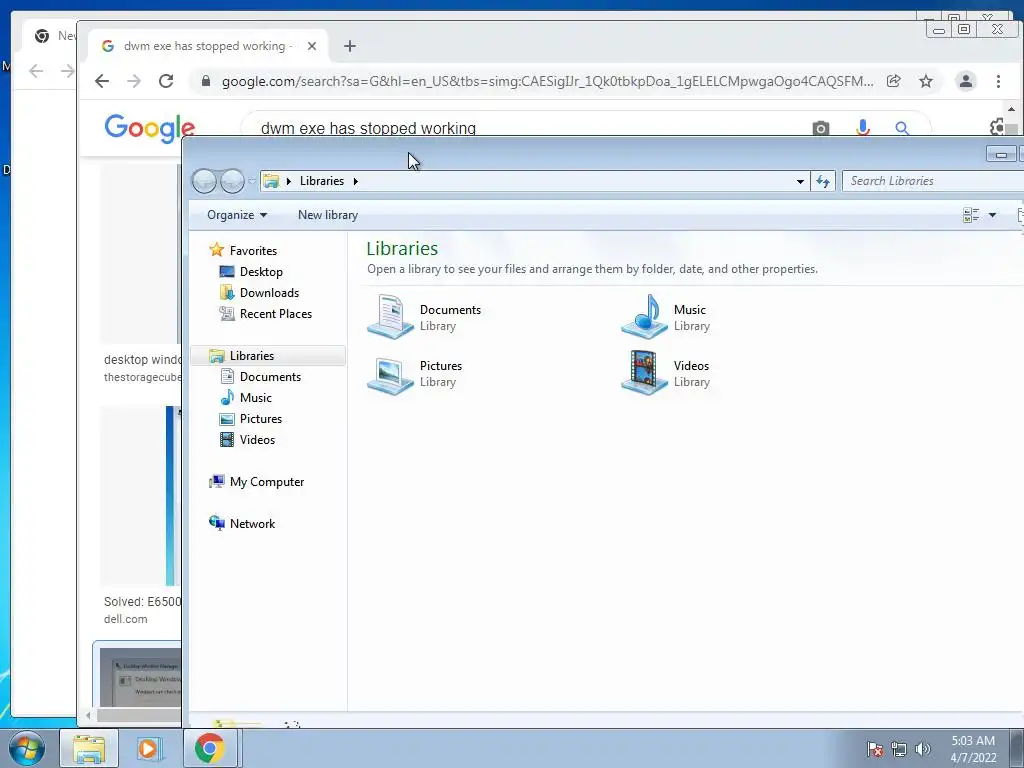This screenshot has height=768, width=1024.
Task: Bookmark page with star icon
Action: (926, 81)
